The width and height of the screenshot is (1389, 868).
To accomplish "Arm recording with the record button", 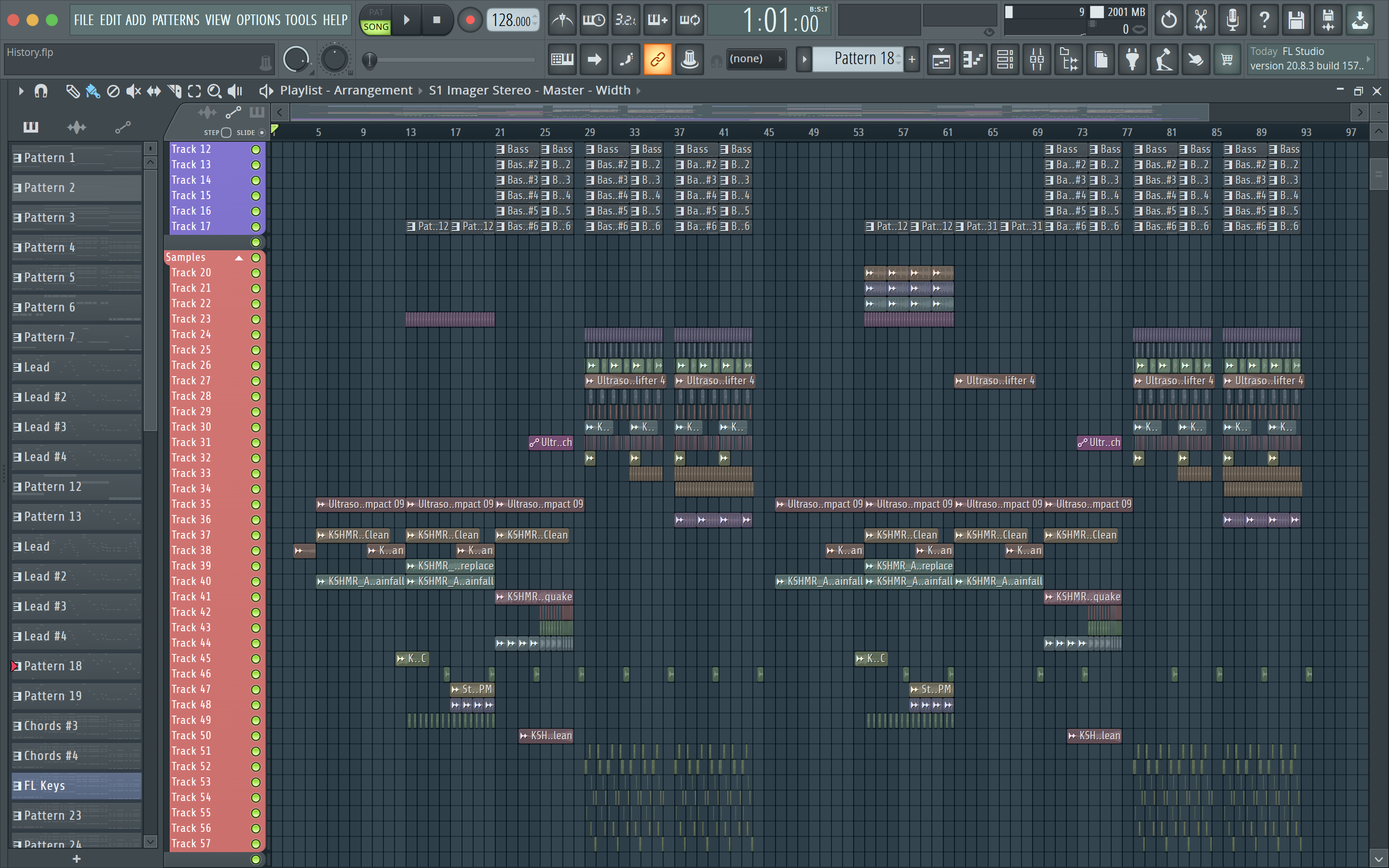I will pos(470,20).
